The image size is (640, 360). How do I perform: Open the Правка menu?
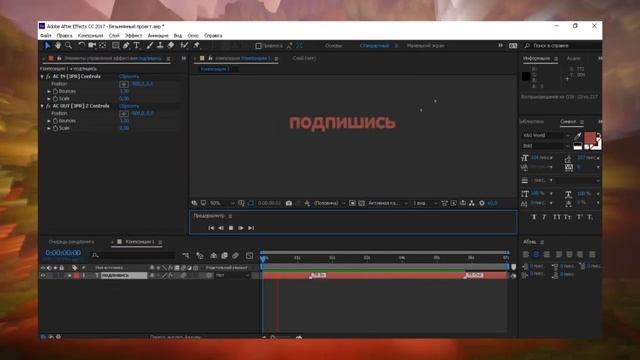point(64,36)
